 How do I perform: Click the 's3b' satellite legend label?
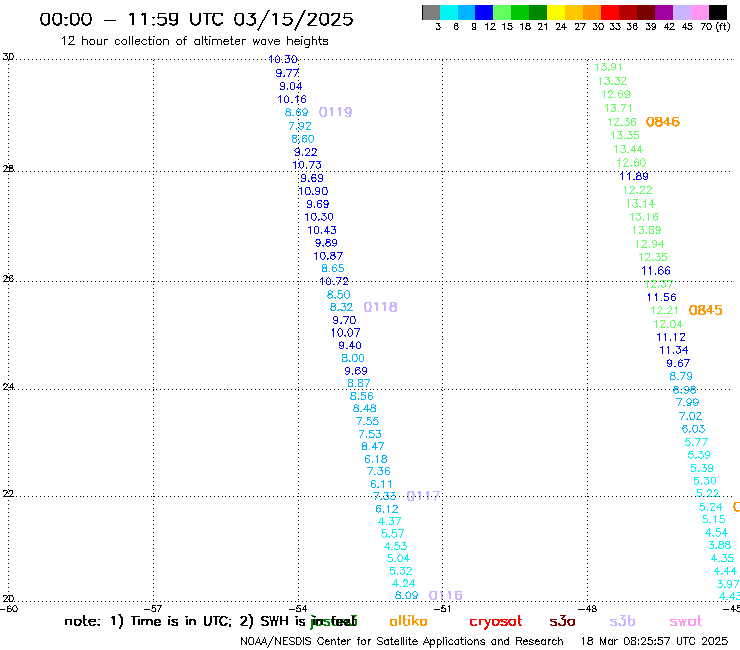[622, 621]
